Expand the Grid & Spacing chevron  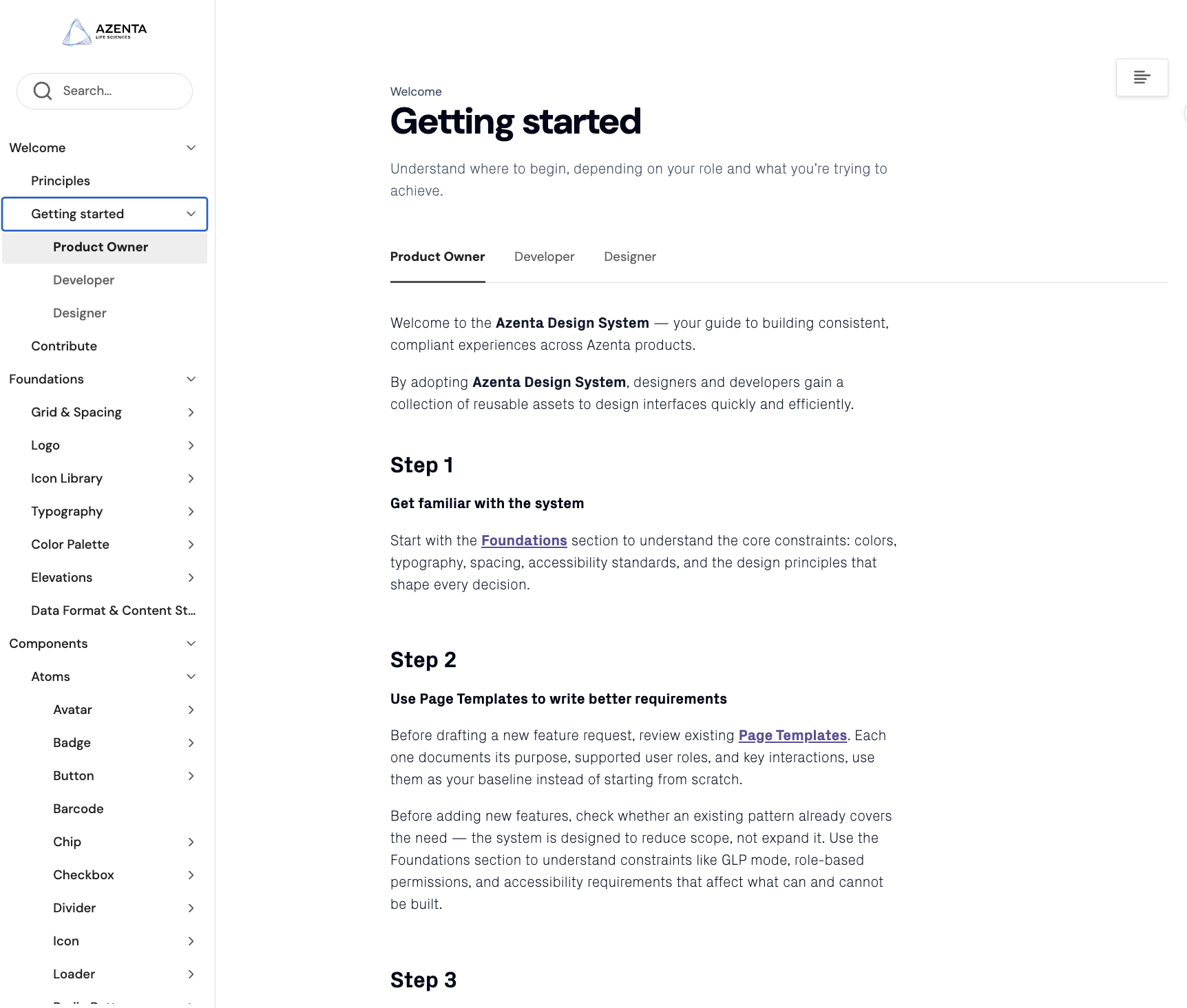pyautogui.click(x=191, y=412)
